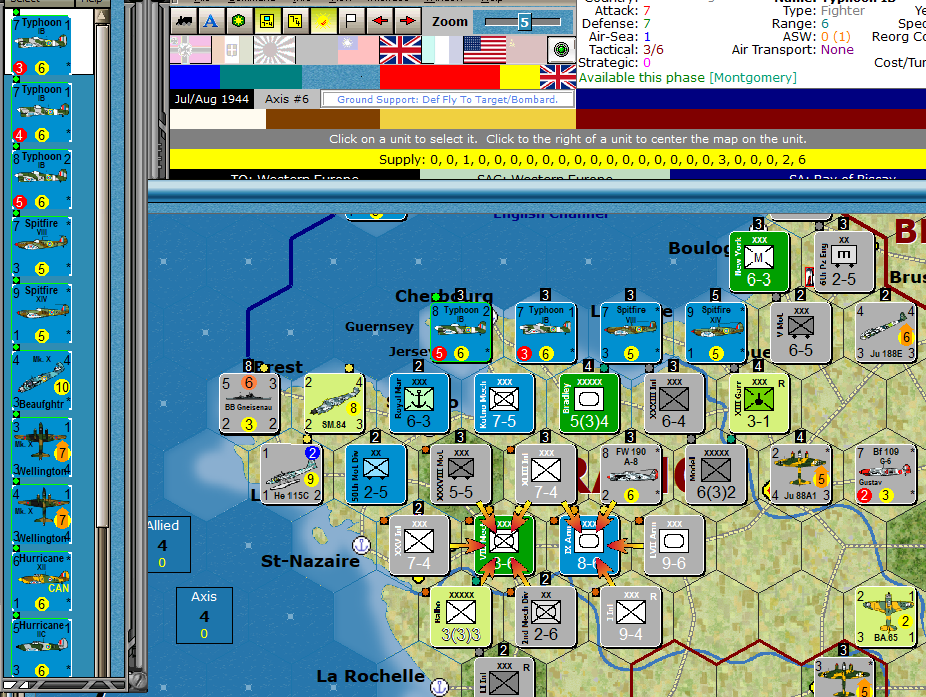Select the Japanese rising sun flag button

274,50
